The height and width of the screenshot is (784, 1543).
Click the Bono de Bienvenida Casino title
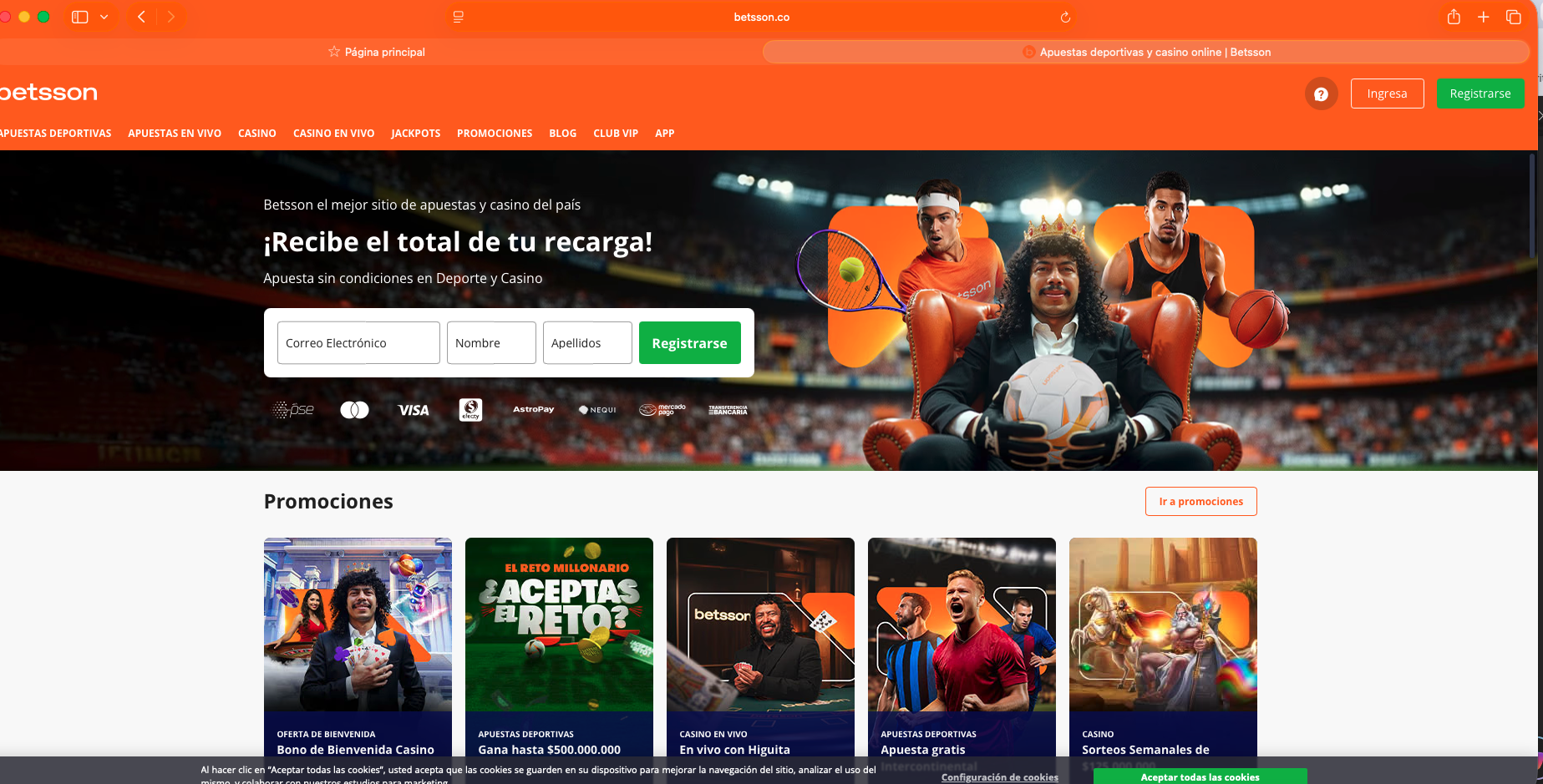click(356, 750)
